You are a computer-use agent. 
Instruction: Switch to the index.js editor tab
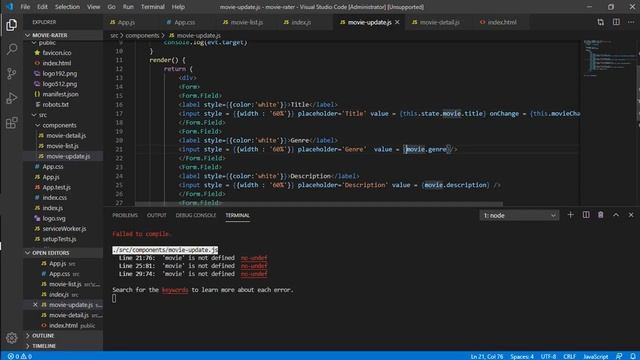301,22
